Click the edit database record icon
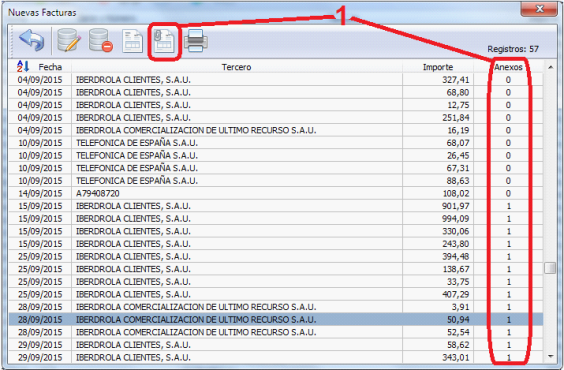Viewport: 564px width, 370px height. [x=69, y=40]
